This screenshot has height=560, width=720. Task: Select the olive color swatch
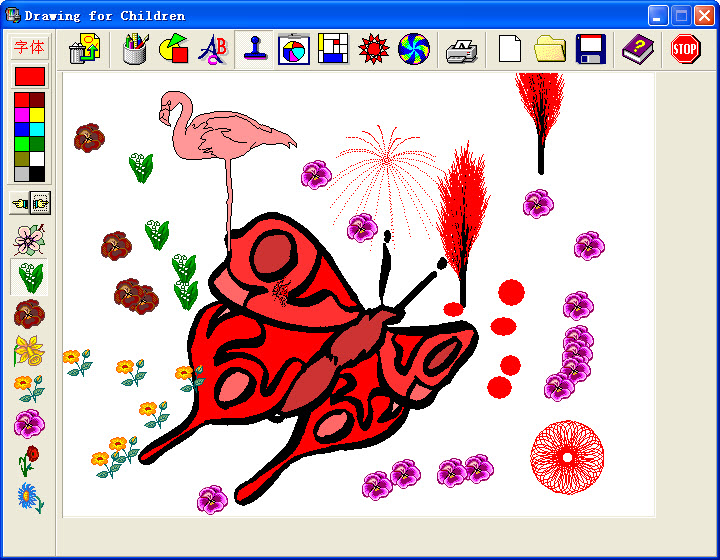pyautogui.click(x=22, y=159)
